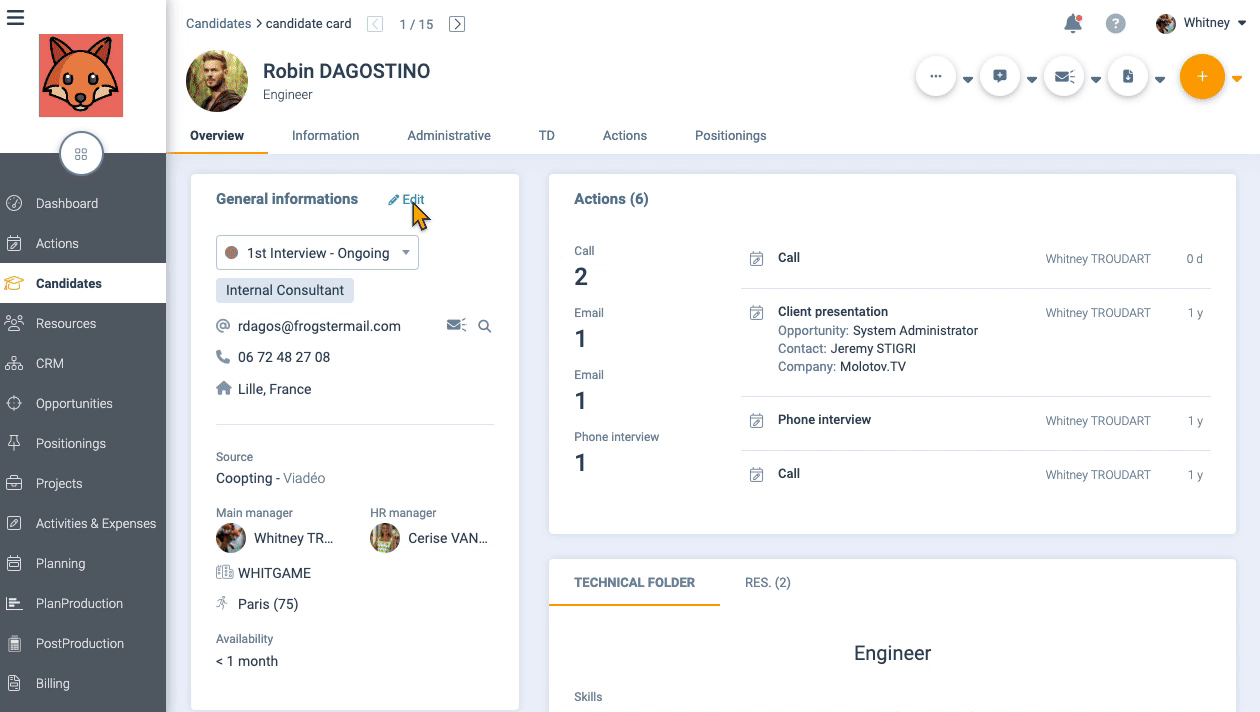
Task: Click the hamburger menu icon
Action: tap(15, 17)
